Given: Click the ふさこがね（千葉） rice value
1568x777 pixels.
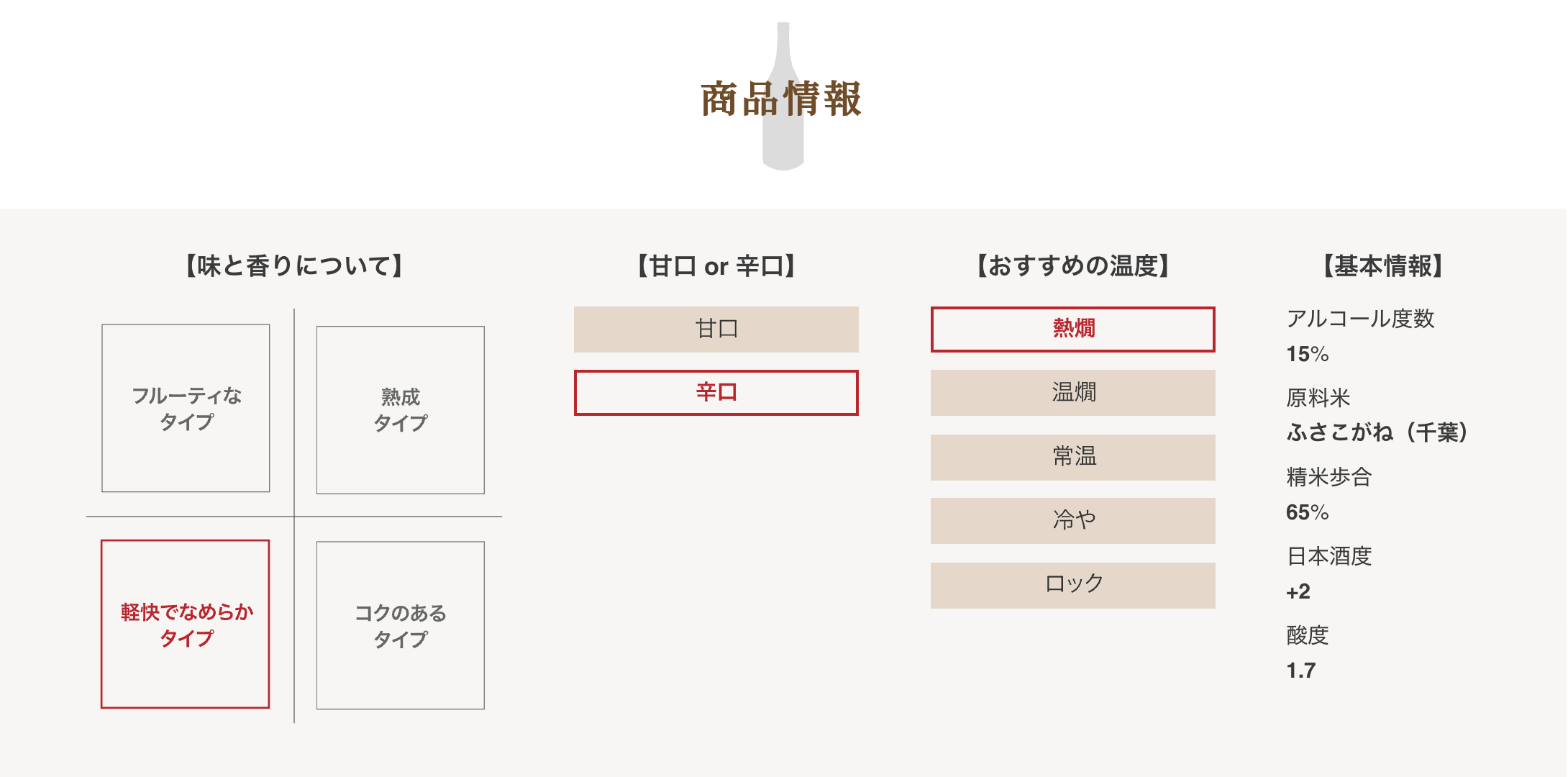Looking at the screenshot, I should point(1377,432).
